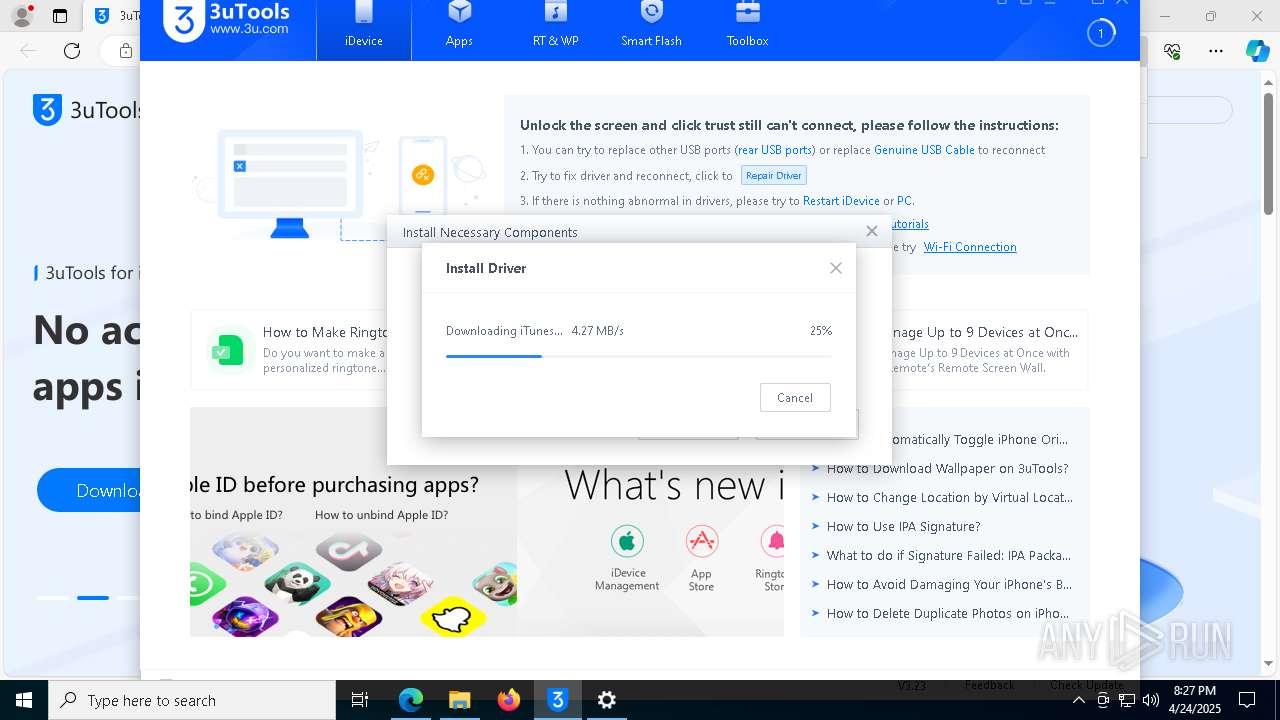Open 3uTools from the taskbar
Viewport: 1280px width, 720px height.
(x=558, y=700)
